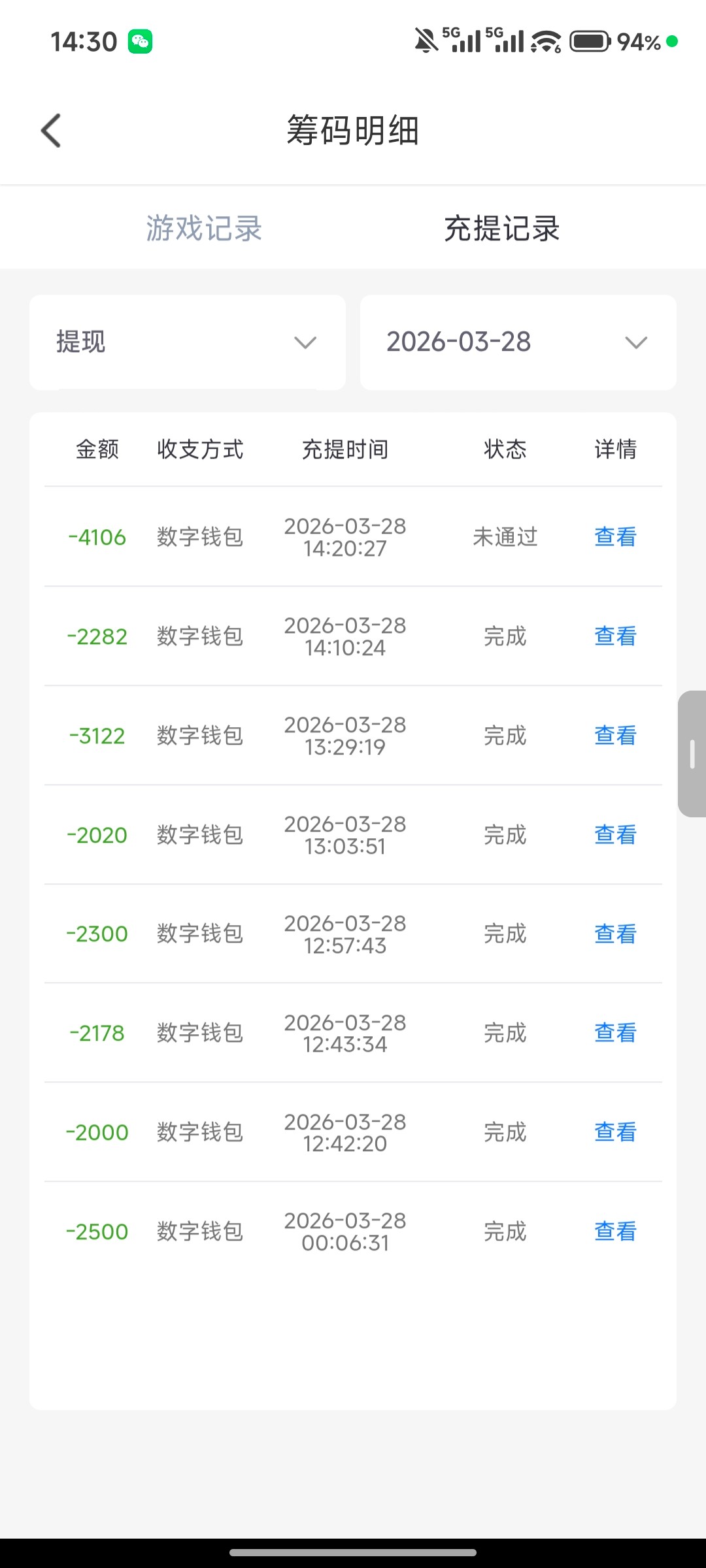Open 查看 for the -2300 record
706x1568 pixels.
pyautogui.click(x=615, y=934)
